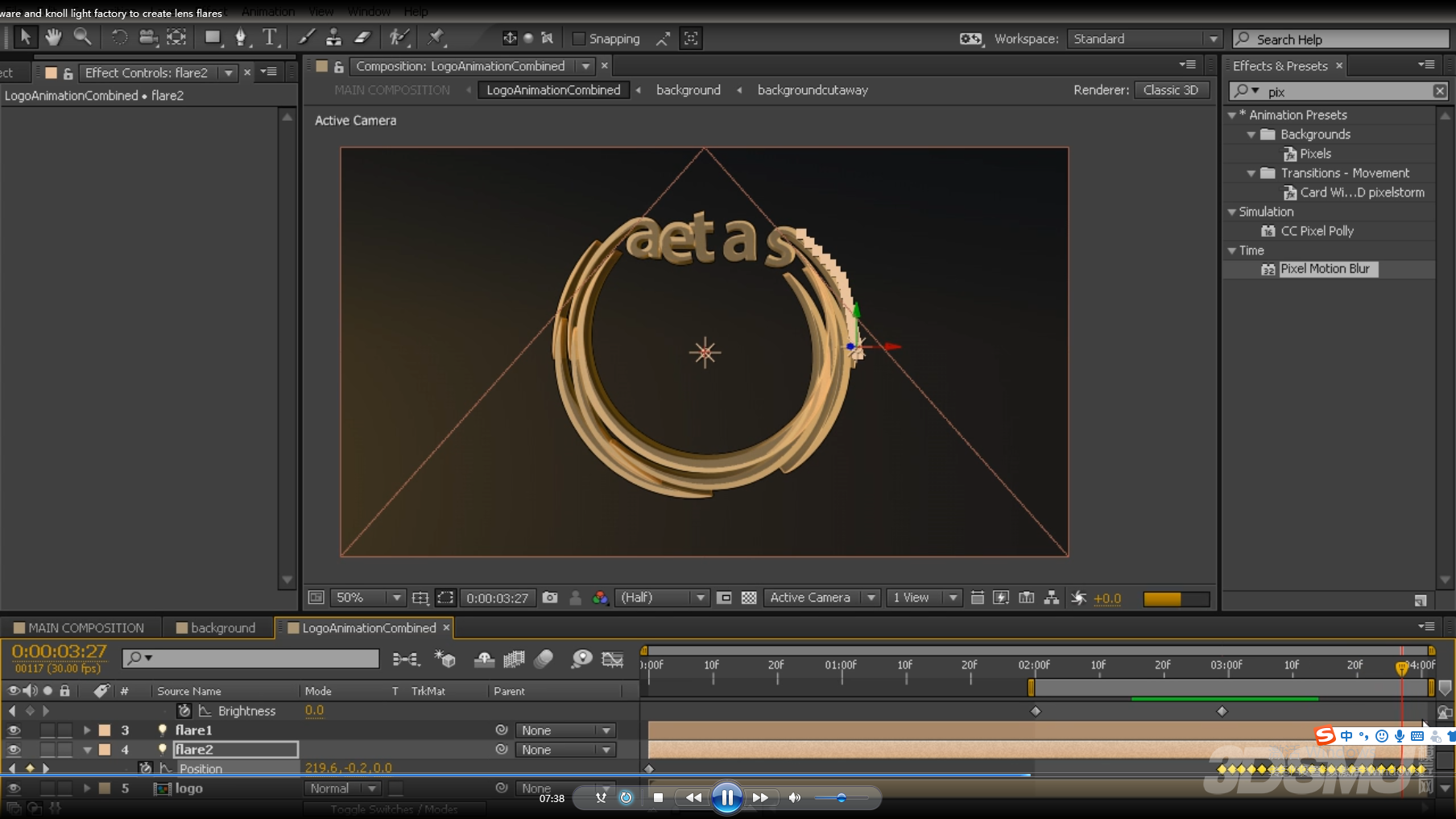Expand the logo layer properties
The width and height of the screenshot is (1456, 819).
coord(87,788)
